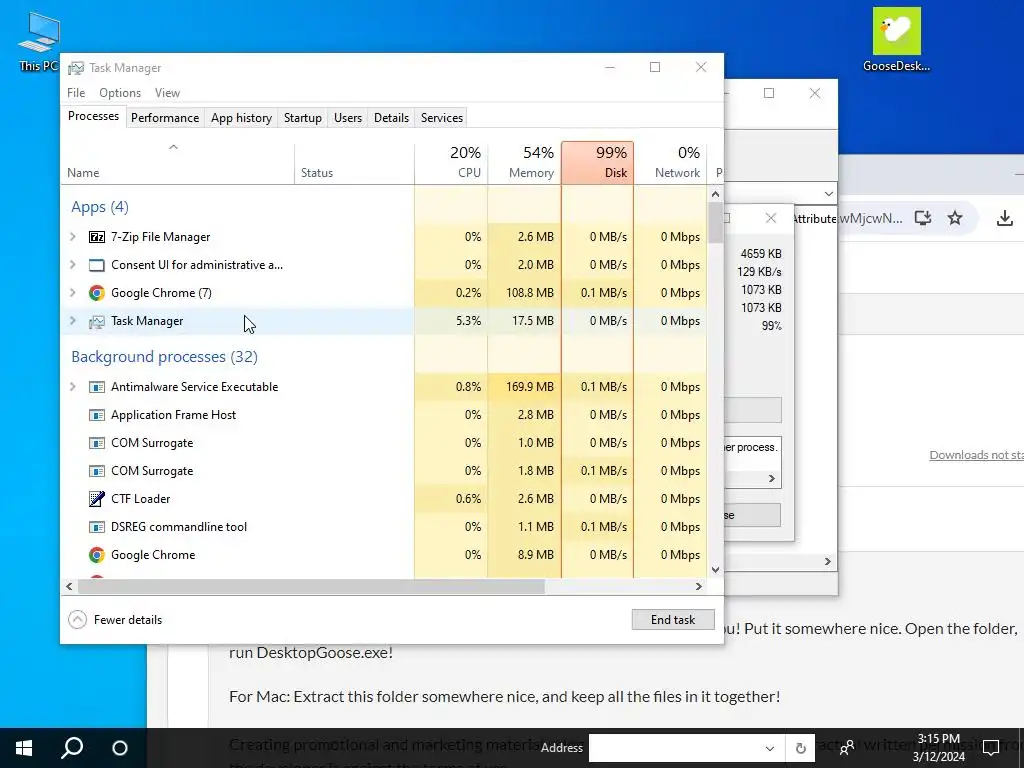Screen dimensions: 1024x768
Task: Switch to the App history tab
Action: click(241, 118)
